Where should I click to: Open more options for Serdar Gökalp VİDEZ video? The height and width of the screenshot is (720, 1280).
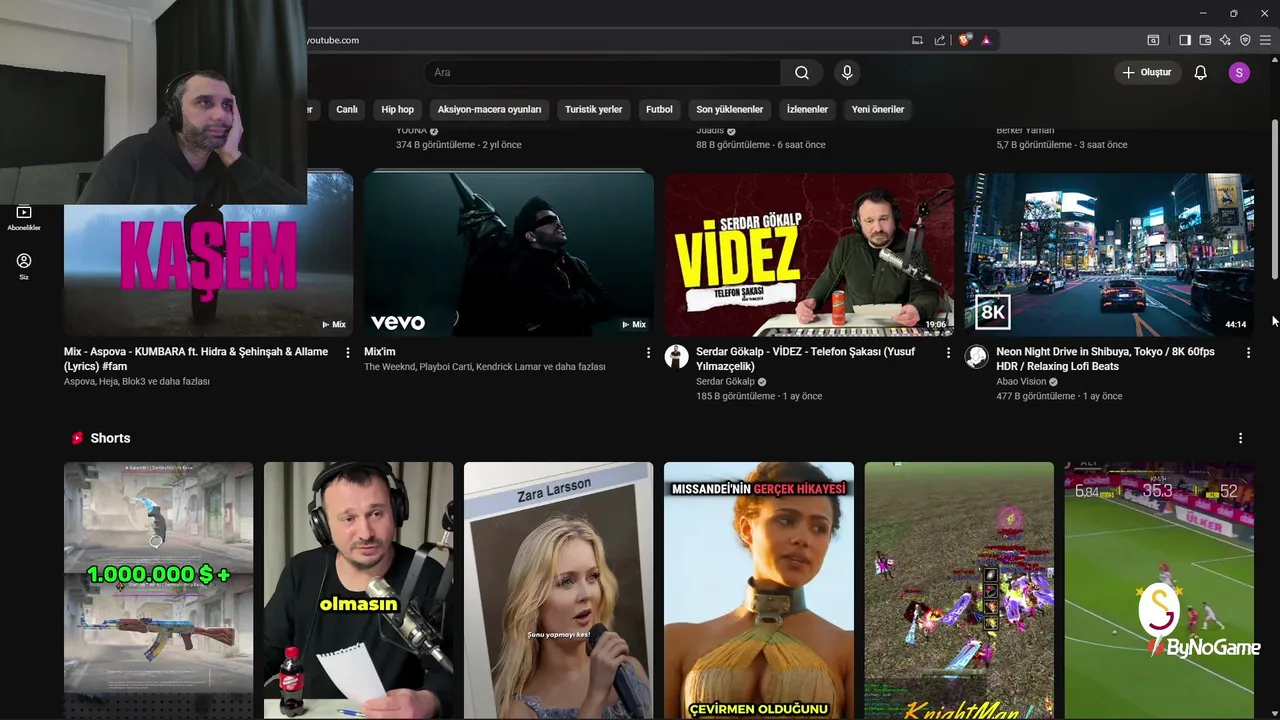click(948, 353)
